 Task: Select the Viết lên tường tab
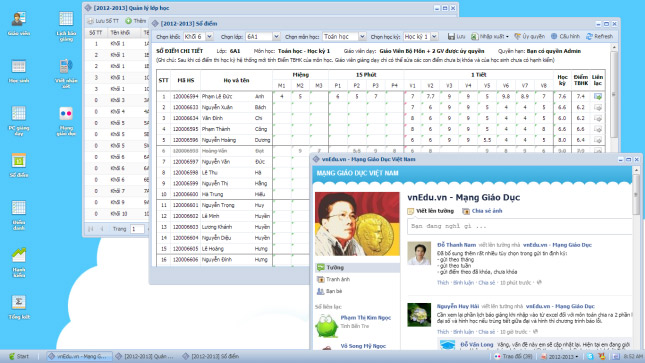[431, 211]
